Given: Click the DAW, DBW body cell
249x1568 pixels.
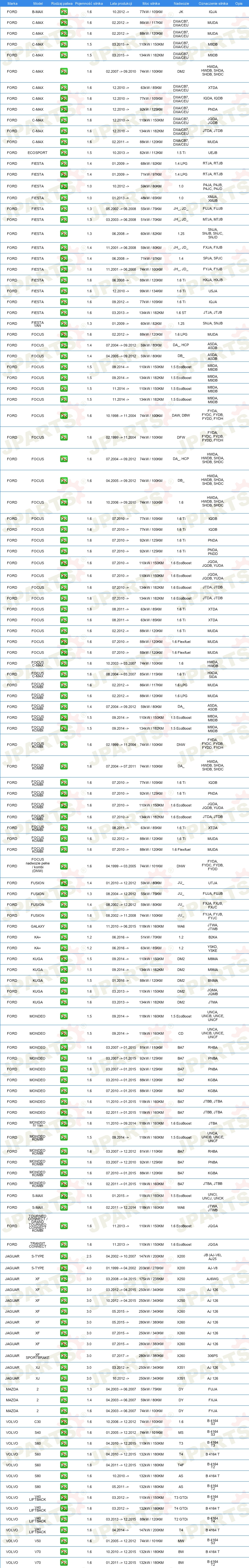Looking at the screenshot, I should (181, 416).
